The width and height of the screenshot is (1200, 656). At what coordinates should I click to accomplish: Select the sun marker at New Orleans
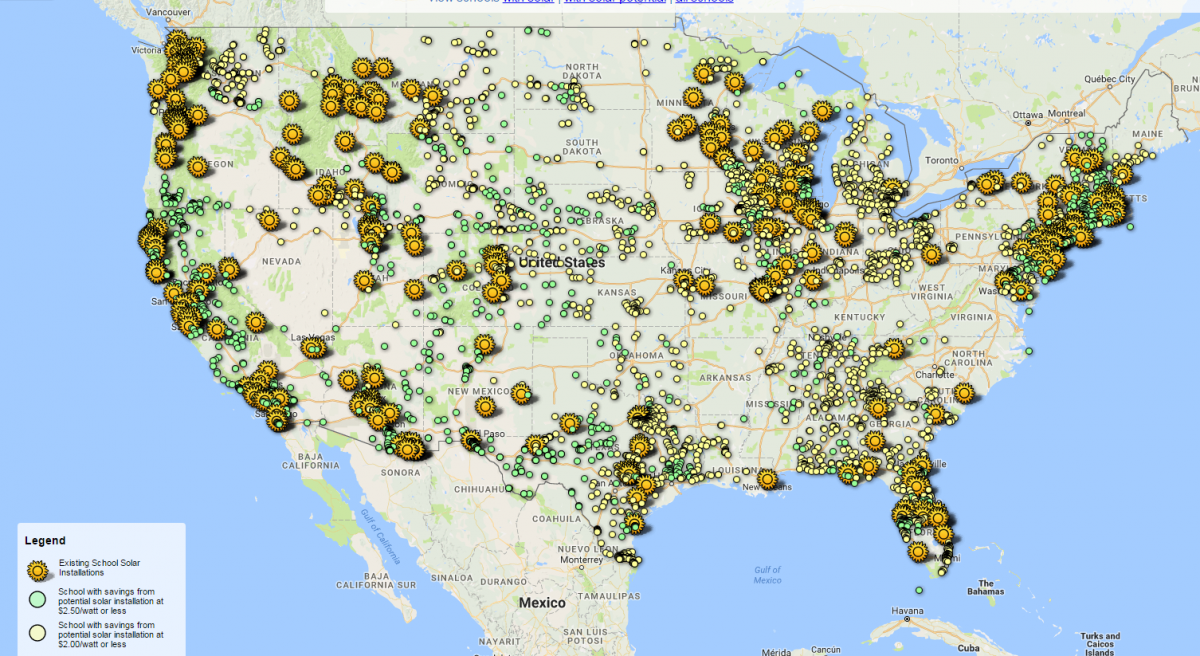[x=767, y=478]
